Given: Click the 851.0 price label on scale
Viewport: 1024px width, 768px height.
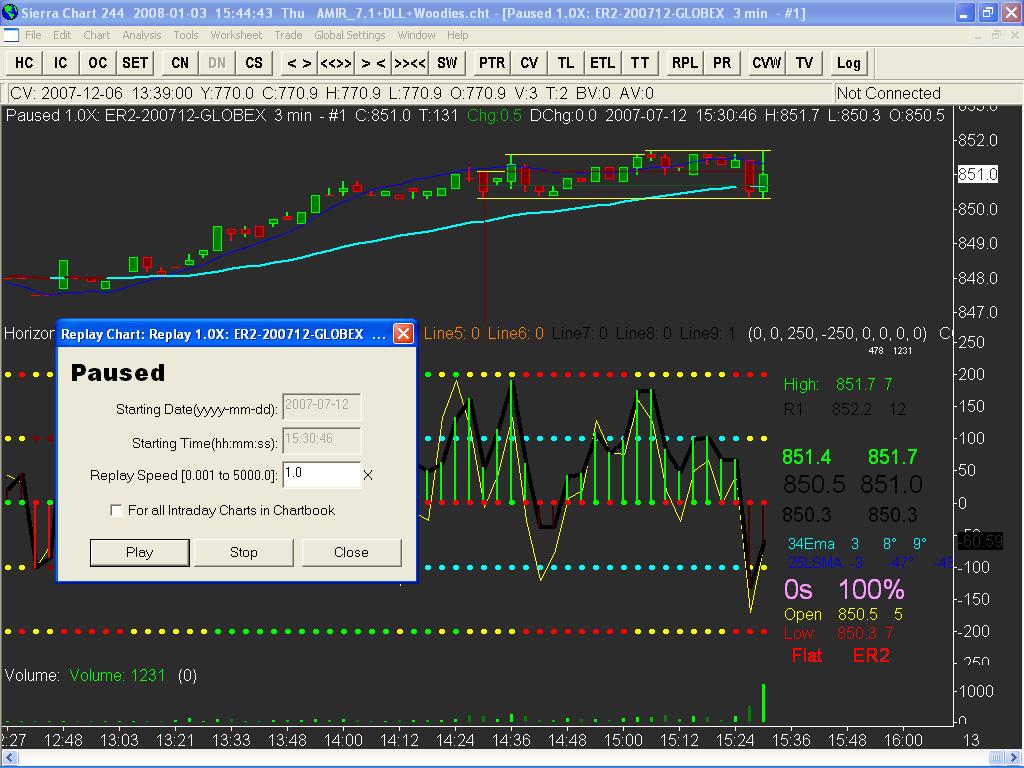Looking at the screenshot, I should point(978,174).
